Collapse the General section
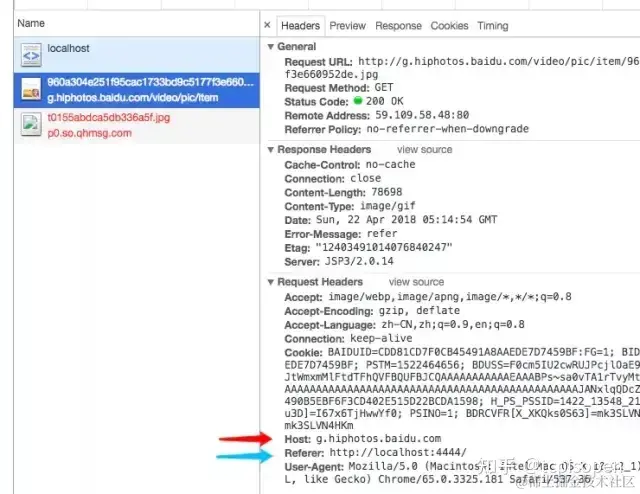This screenshot has width=640, height=494. click(270, 47)
